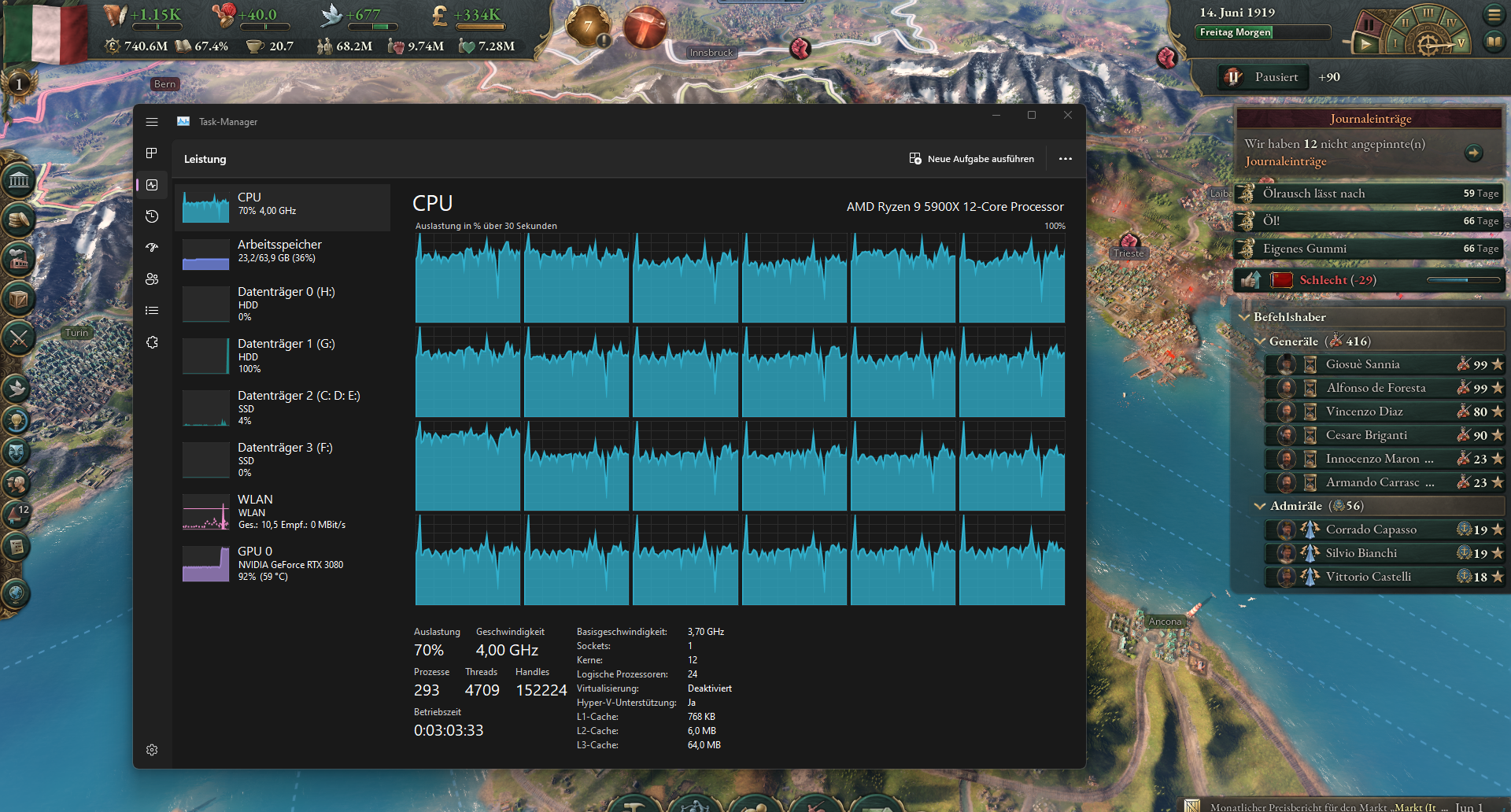Screen dimensions: 1511x812
Task: Open the Users page in Task Manager
Action: coord(152,279)
